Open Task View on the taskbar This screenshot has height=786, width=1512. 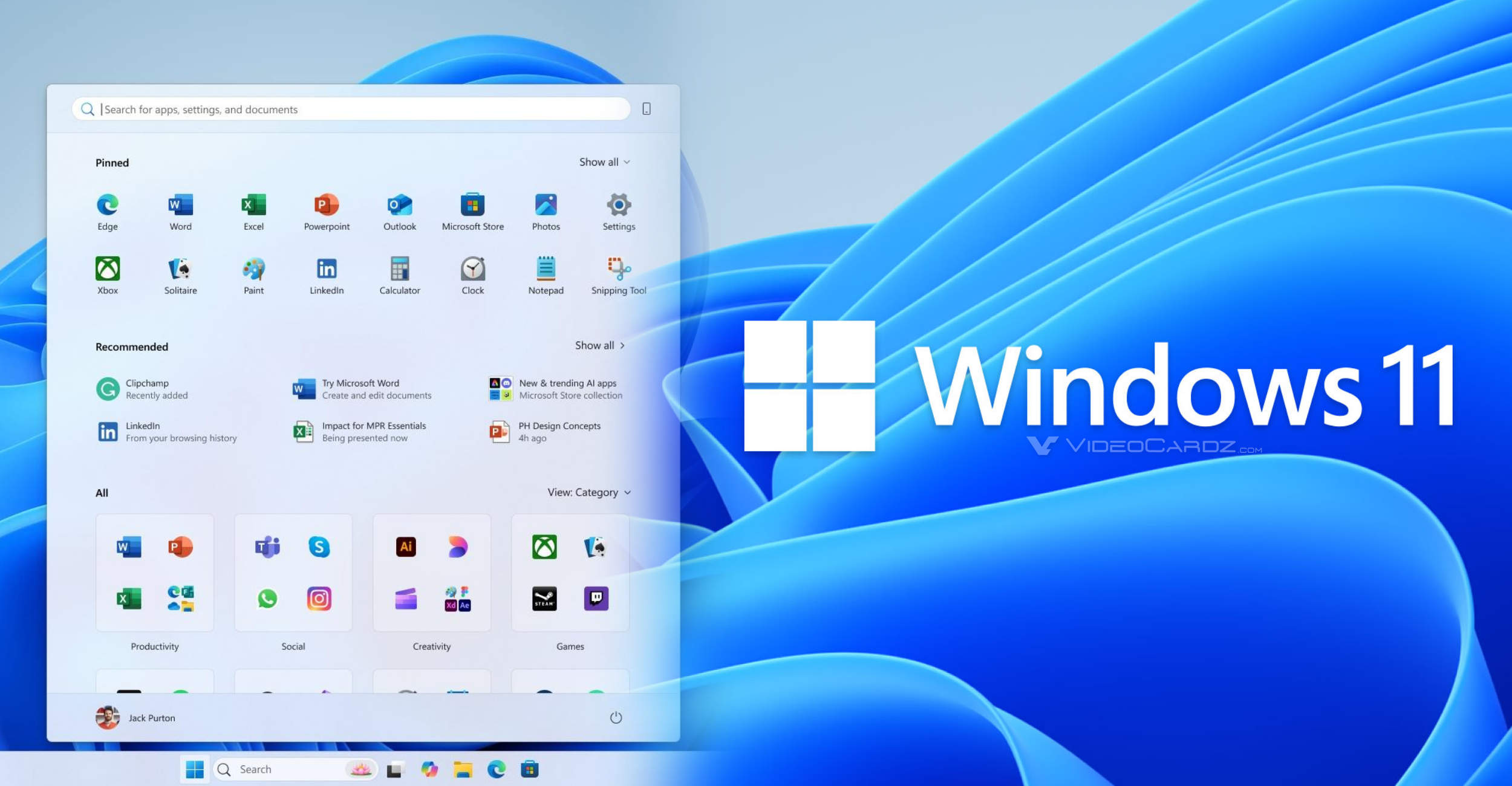point(396,770)
